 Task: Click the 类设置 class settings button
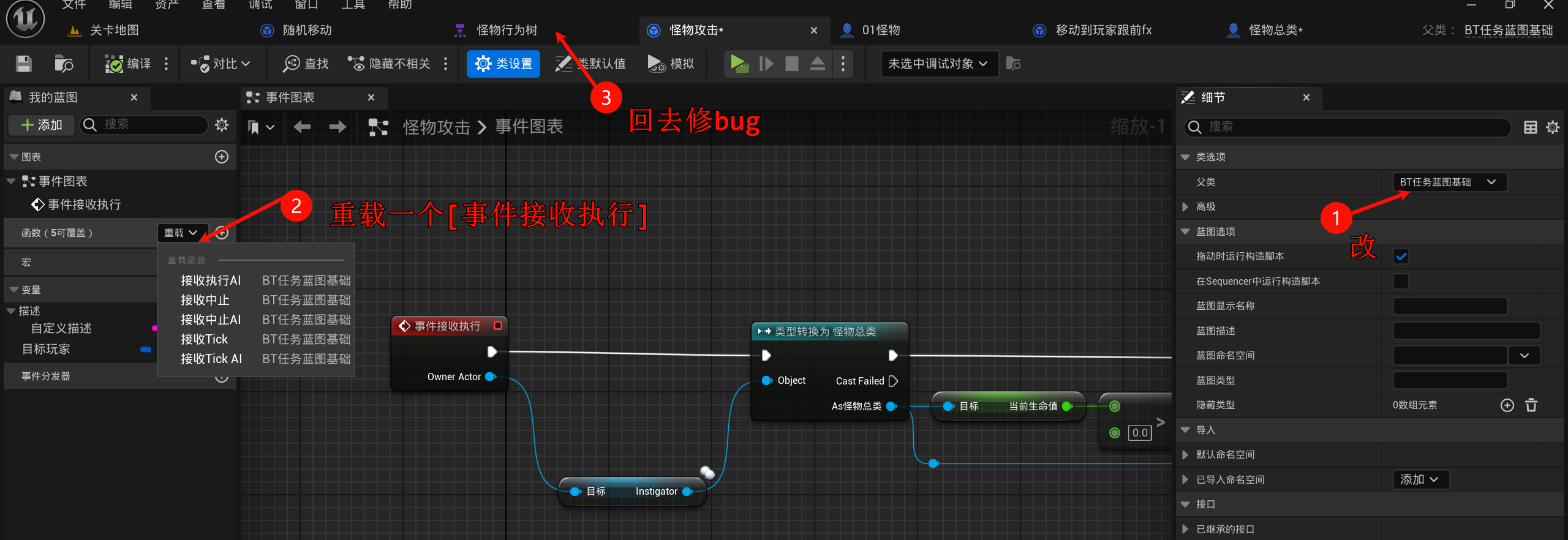tap(503, 64)
